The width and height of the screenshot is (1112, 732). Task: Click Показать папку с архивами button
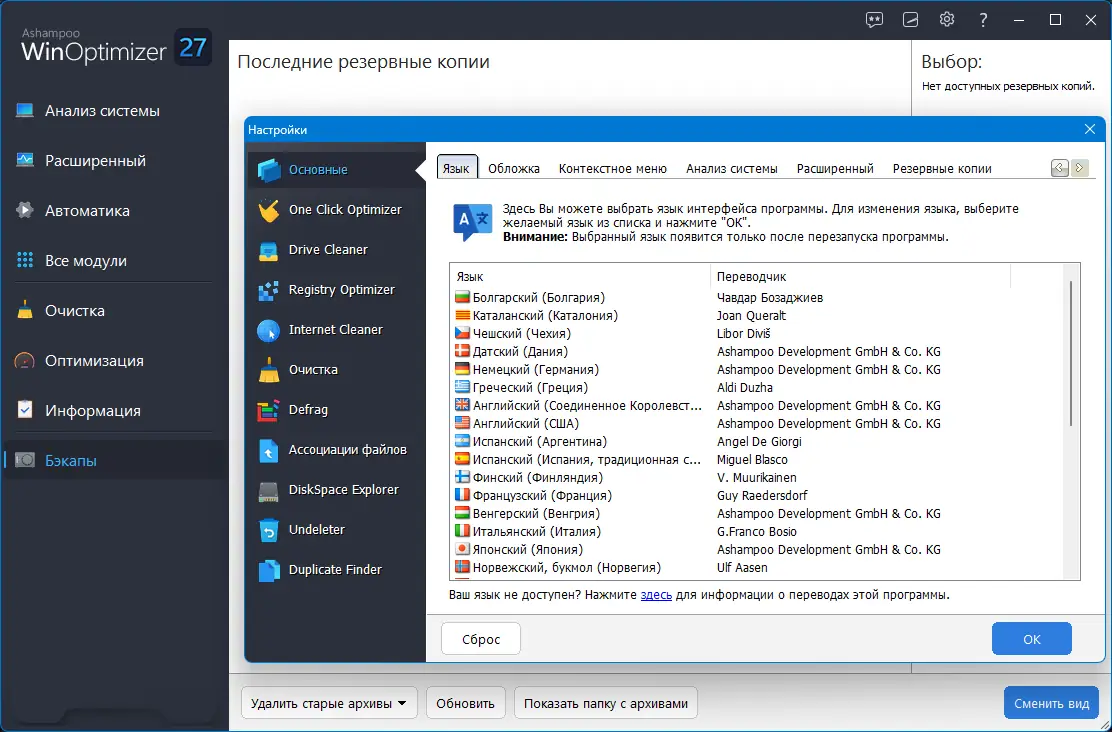pos(606,704)
